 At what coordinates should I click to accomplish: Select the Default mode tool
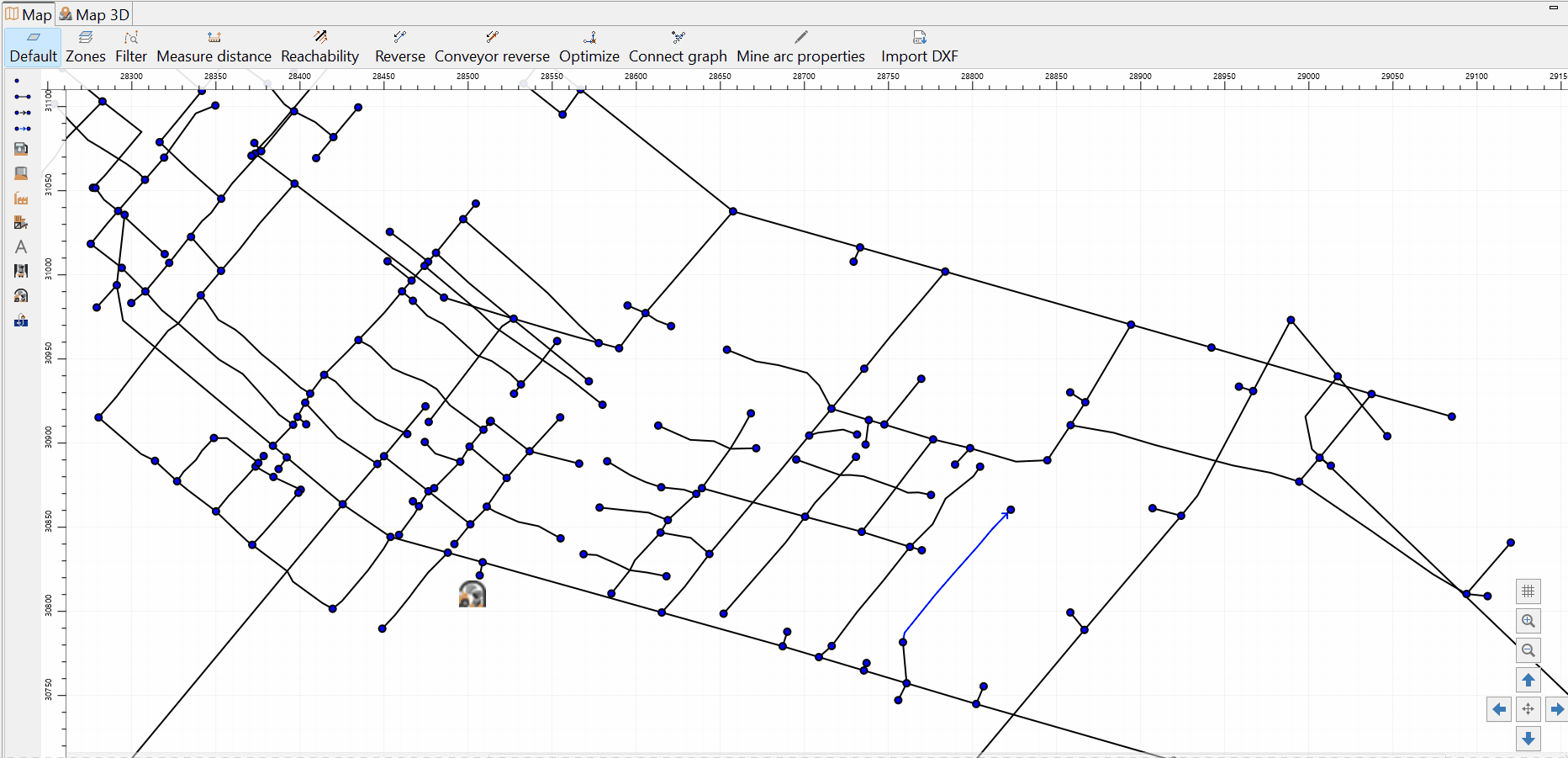[33, 47]
